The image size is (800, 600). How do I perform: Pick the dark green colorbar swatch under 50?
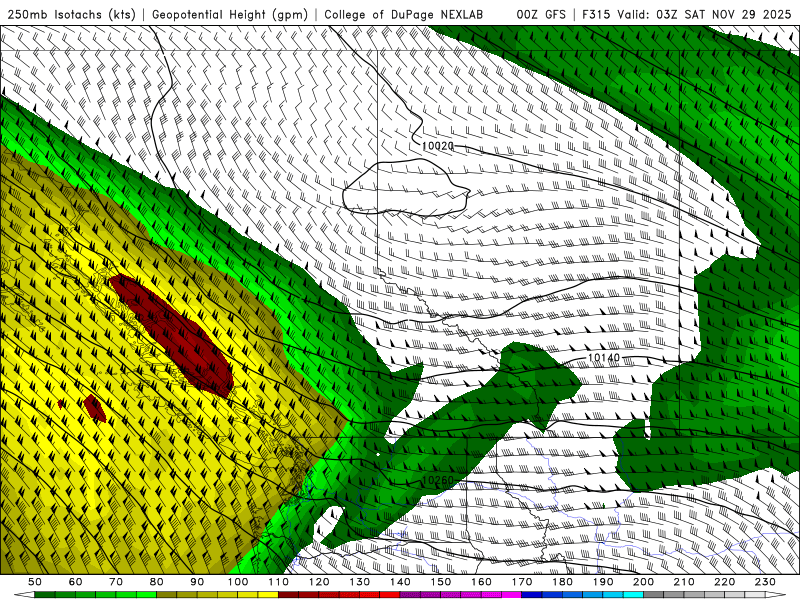coord(45,595)
